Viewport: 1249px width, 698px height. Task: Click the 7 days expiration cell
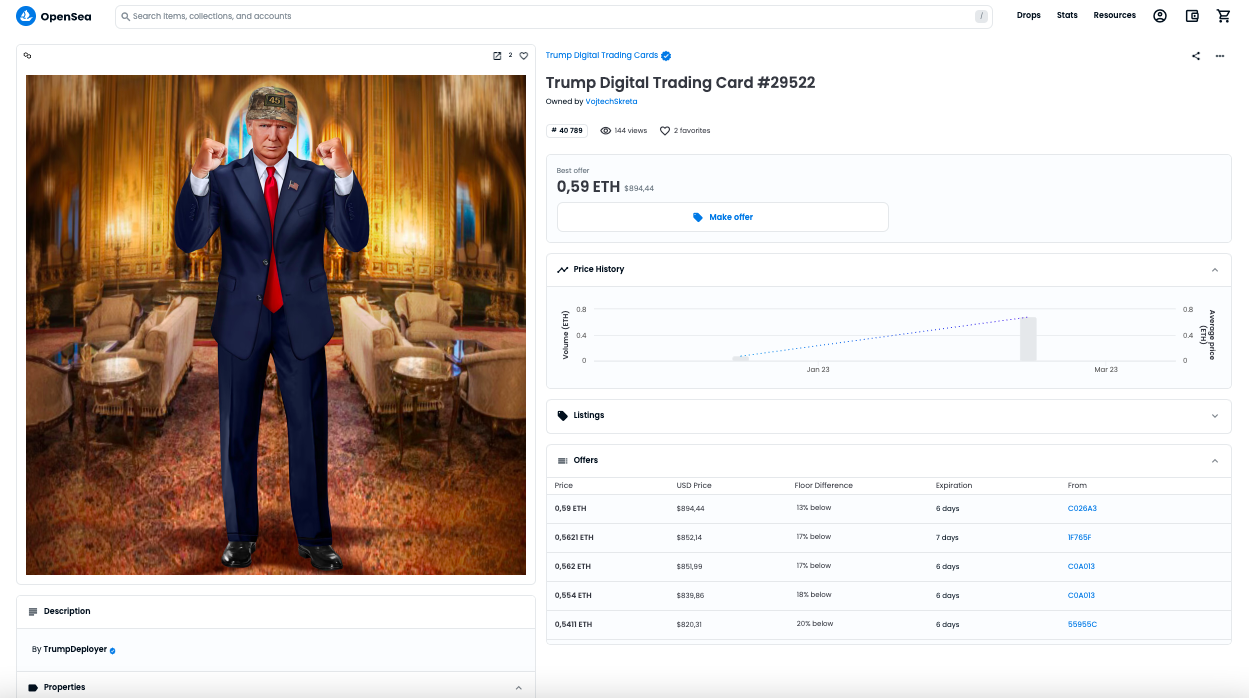[947, 538]
